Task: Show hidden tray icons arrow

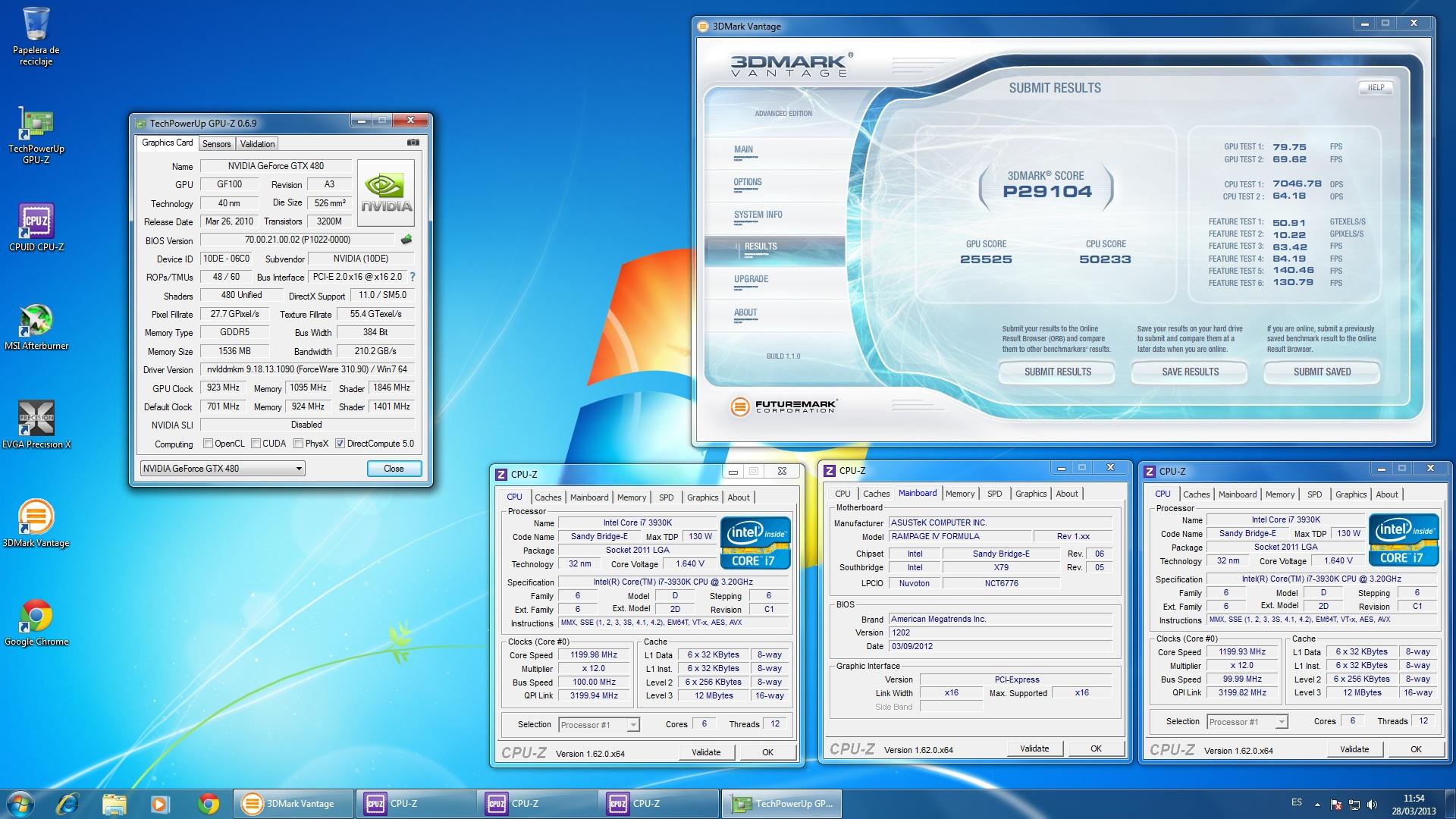Action: point(1317,804)
